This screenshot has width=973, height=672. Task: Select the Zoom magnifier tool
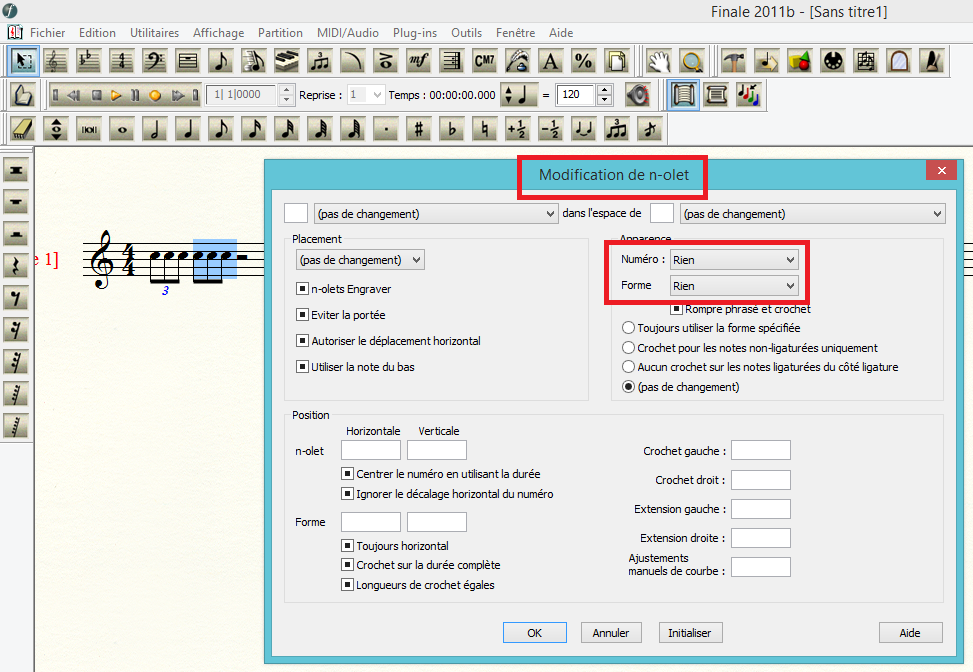pos(691,61)
